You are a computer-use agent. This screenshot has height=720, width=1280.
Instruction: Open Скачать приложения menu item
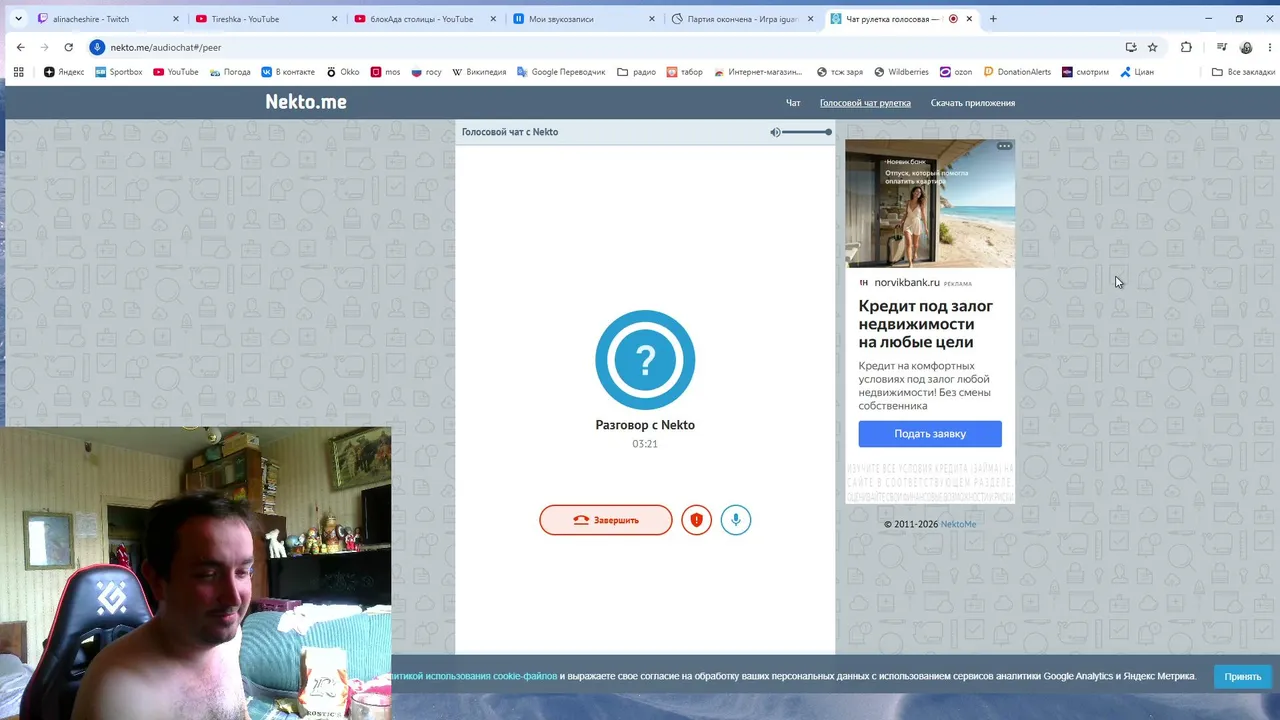click(973, 103)
